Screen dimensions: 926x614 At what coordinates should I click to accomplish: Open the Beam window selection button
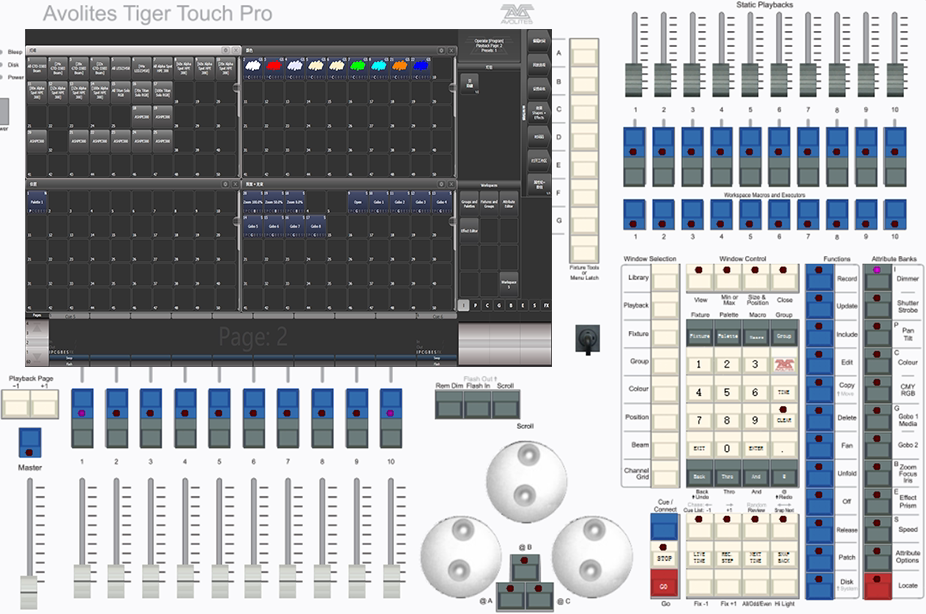click(x=665, y=447)
